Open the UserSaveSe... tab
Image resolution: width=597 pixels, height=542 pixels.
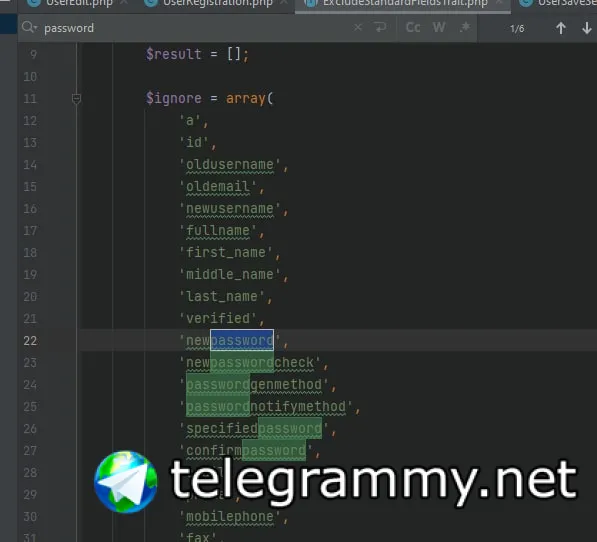tap(559, 3)
